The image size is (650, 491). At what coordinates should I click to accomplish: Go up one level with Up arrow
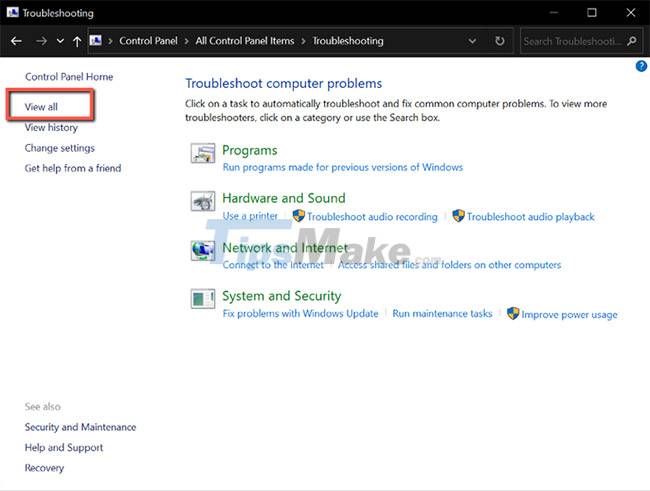click(x=77, y=41)
